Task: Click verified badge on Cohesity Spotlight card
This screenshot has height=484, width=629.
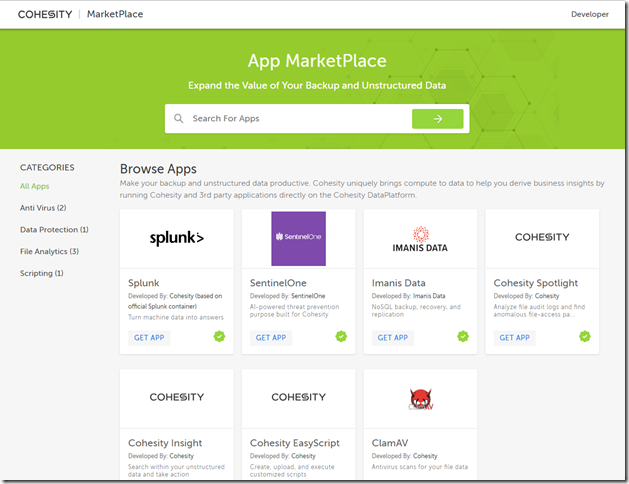Action: tap(585, 336)
